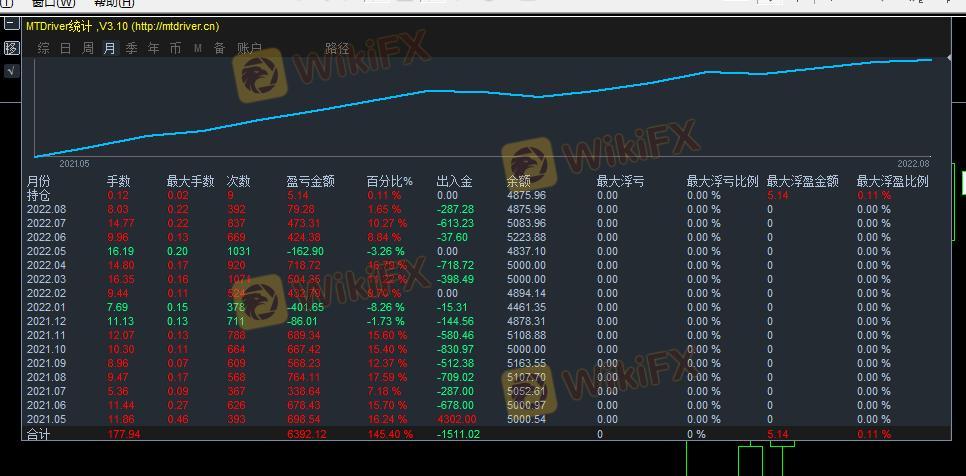Click the 移 move icon on left edge
Screen dimensions: 966x476
point(11,48)
